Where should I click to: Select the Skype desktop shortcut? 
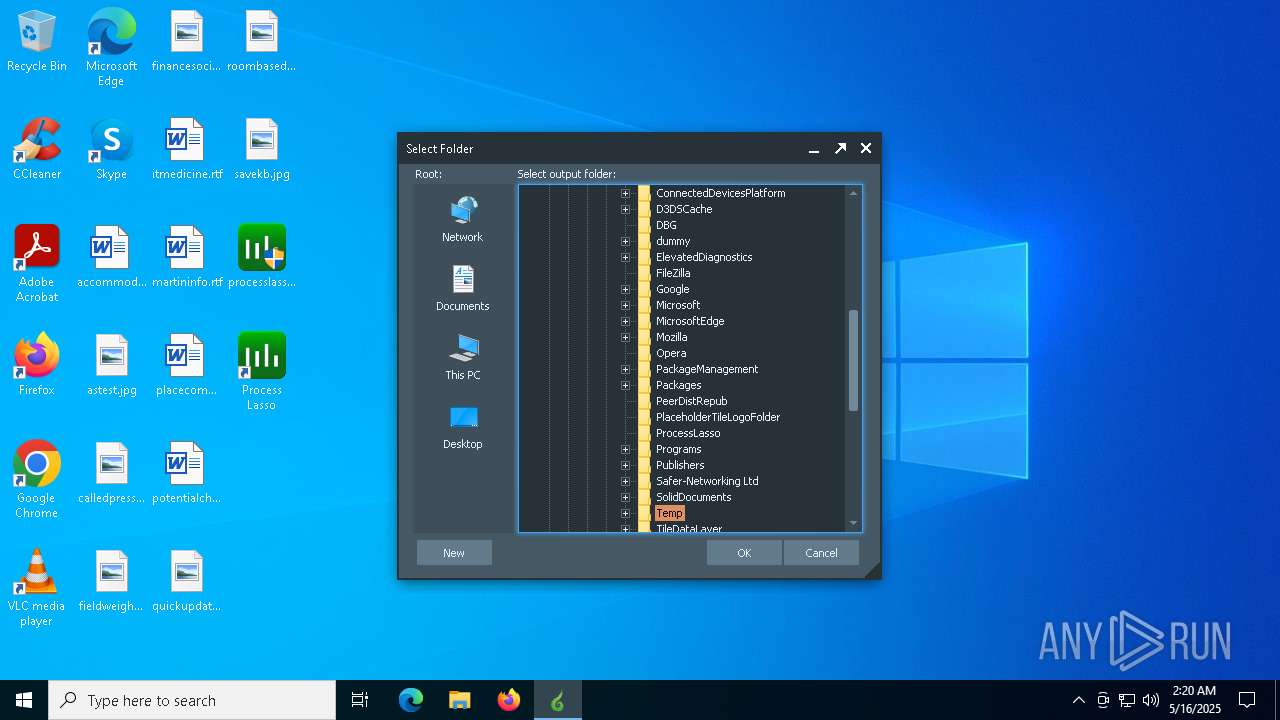pyautogui.click(x=111, y=150)
